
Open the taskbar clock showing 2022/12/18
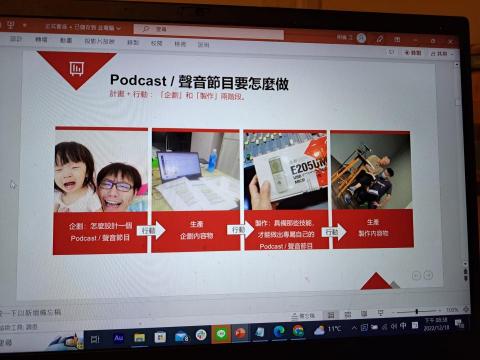436,324
